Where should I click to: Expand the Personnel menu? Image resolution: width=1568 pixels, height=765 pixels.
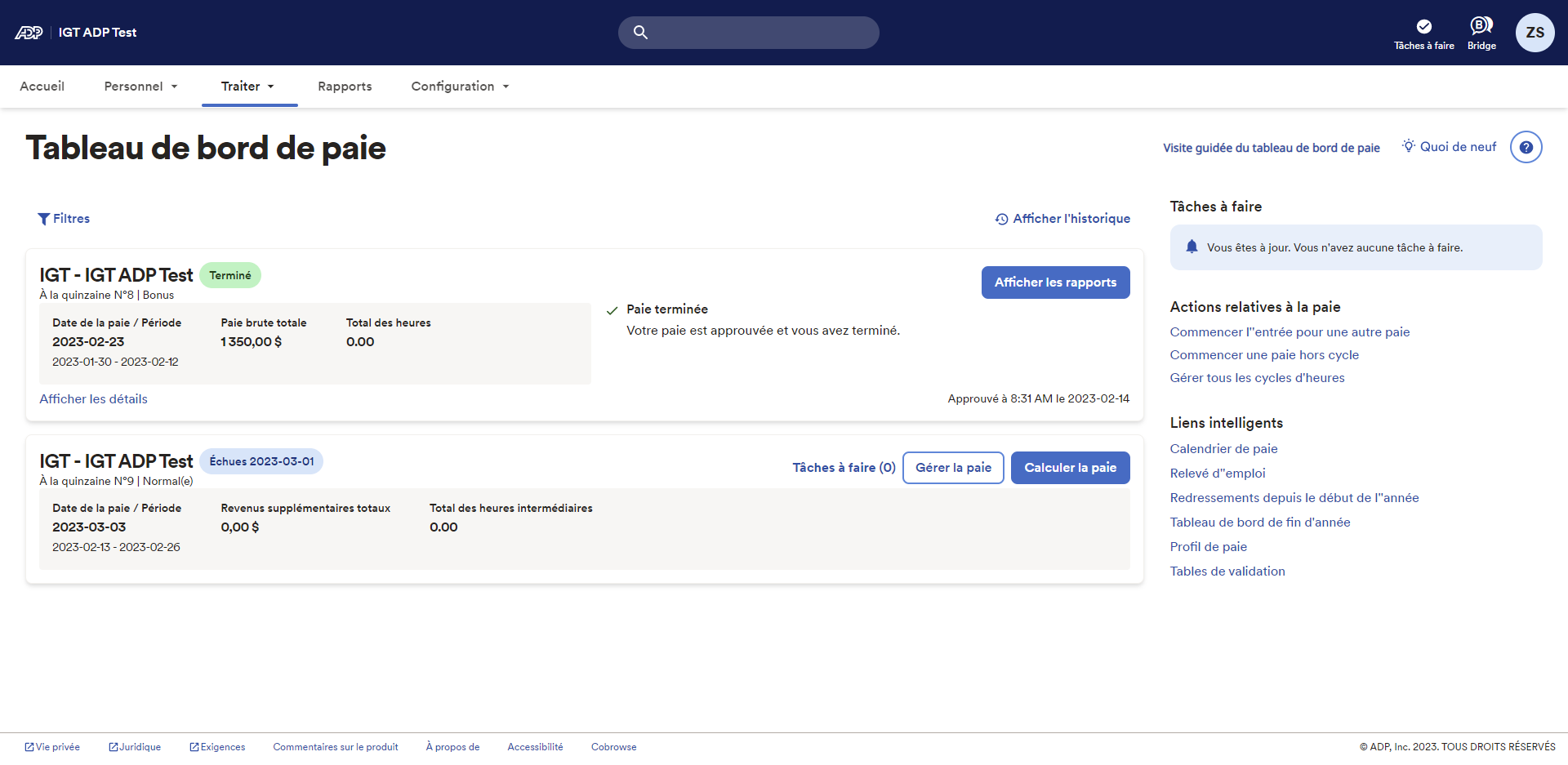tap(140, 87)
